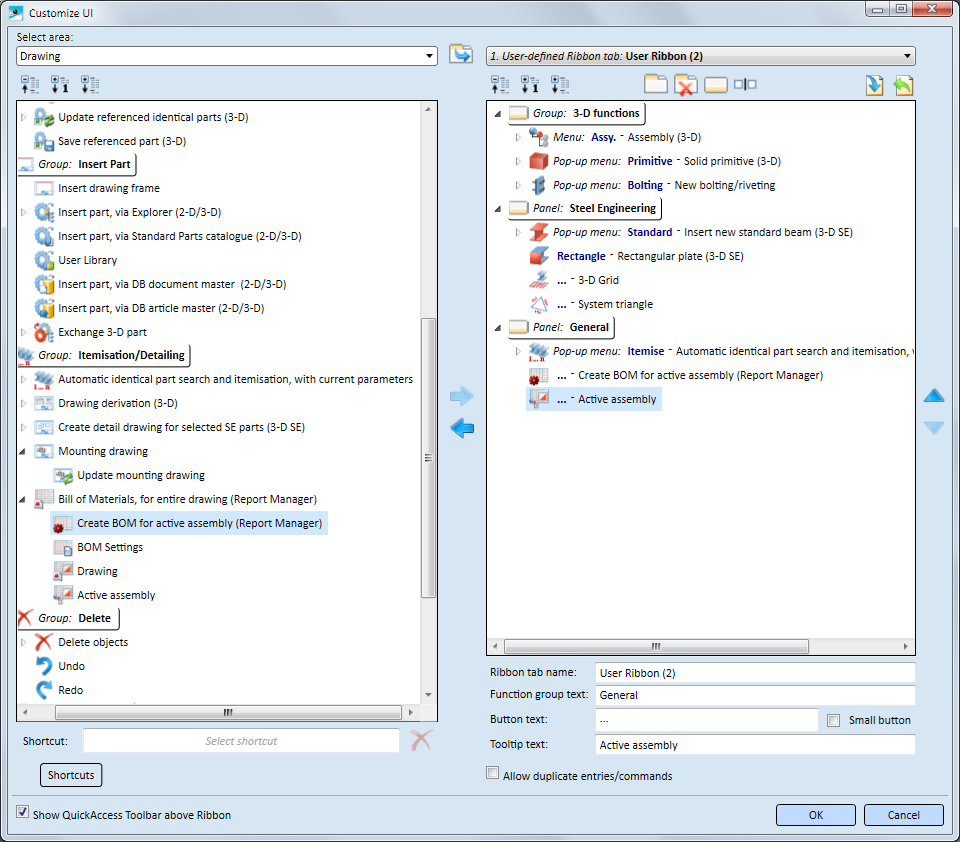Click the delete tab icon with red X
The image size is (960, 842).
685,85
